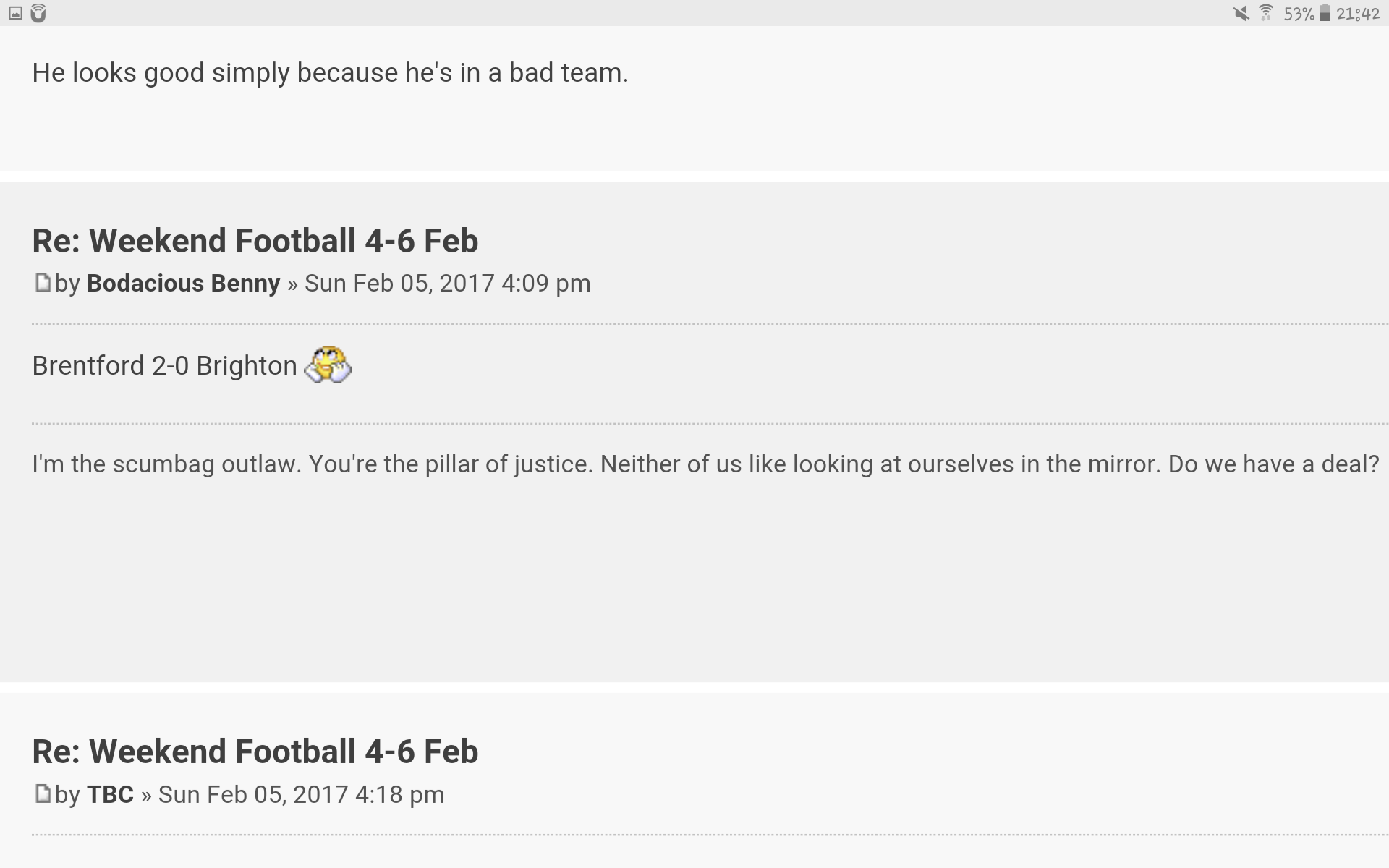Screen dimensions: 1389x868
Task: Tap the muted sound status icon
Action: pyautogui.click(x=1241, y=13)
